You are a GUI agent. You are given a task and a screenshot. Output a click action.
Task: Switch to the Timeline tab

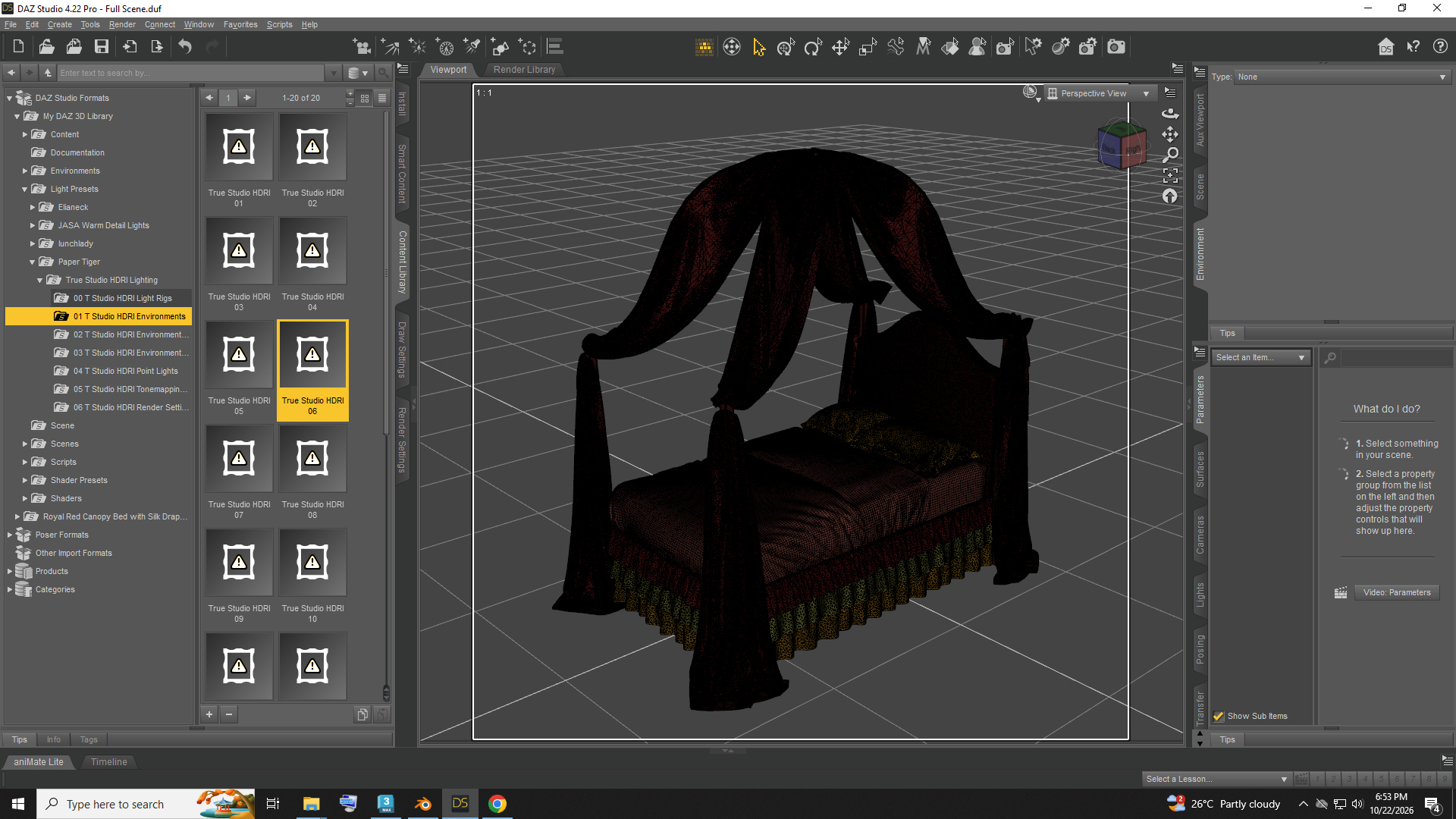(108, 762)
